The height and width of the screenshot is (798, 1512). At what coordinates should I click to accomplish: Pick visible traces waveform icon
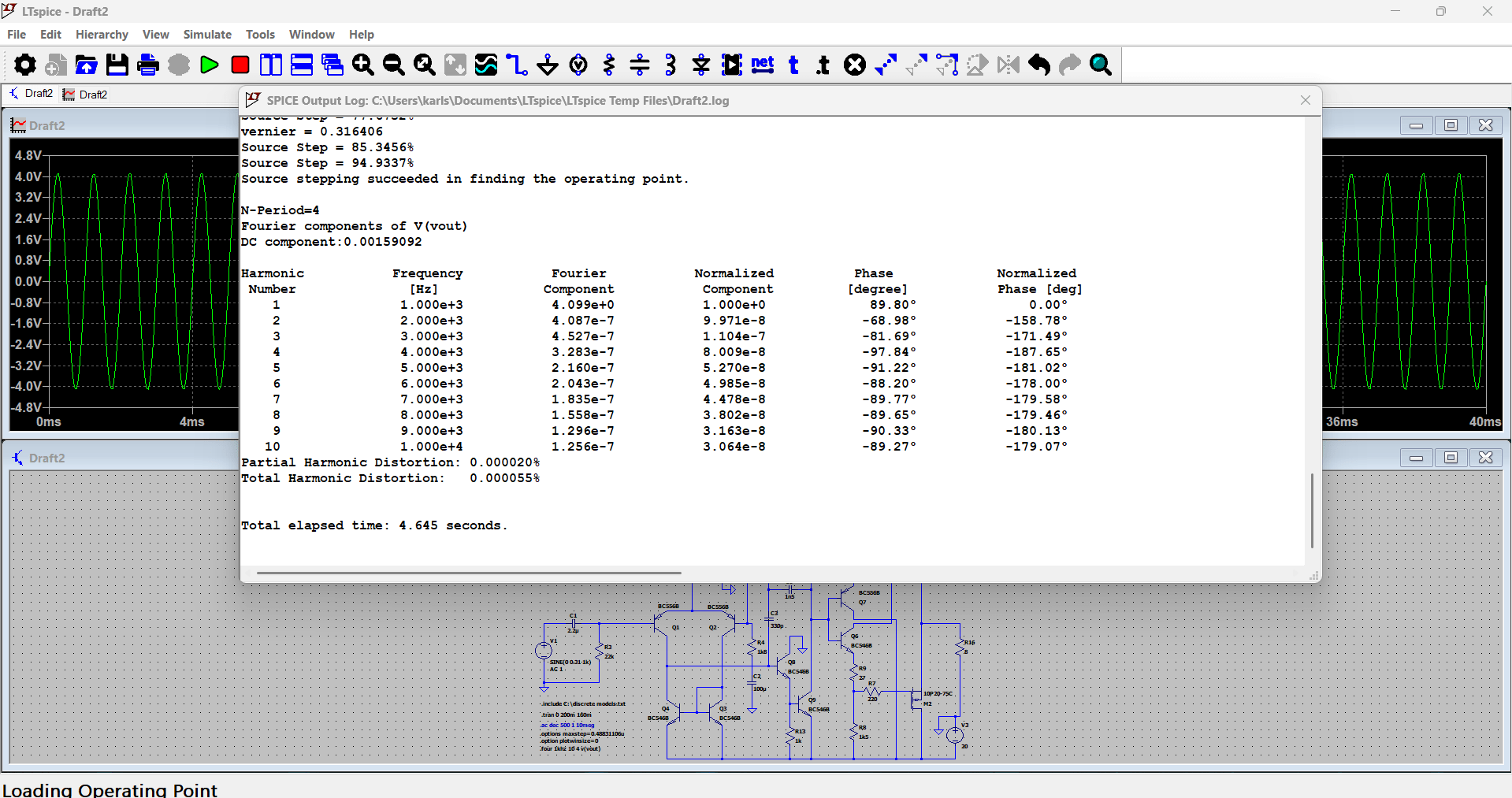pyautogui.click(x=486, y=65)
